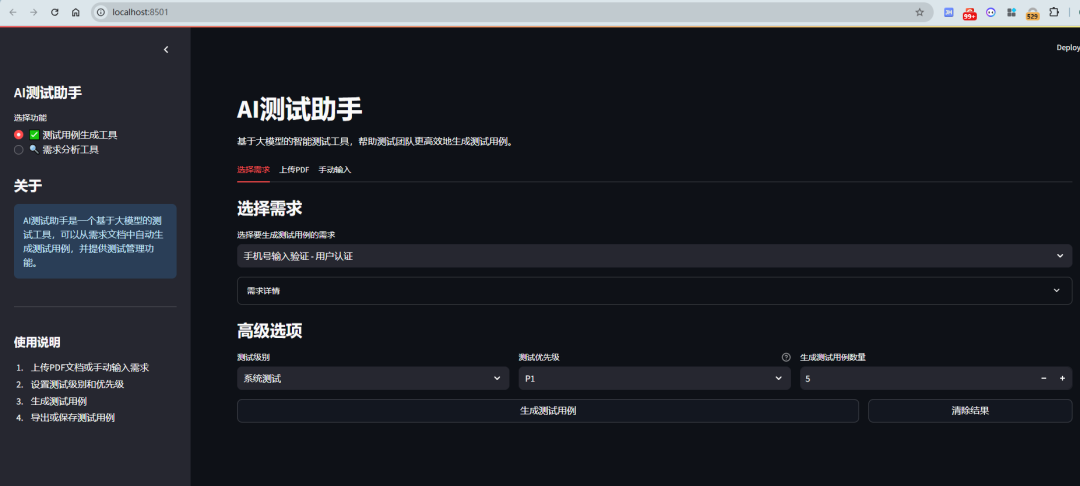Click the test case count number field
This screenshot has height=486, width=1080.
click(917, 378)
